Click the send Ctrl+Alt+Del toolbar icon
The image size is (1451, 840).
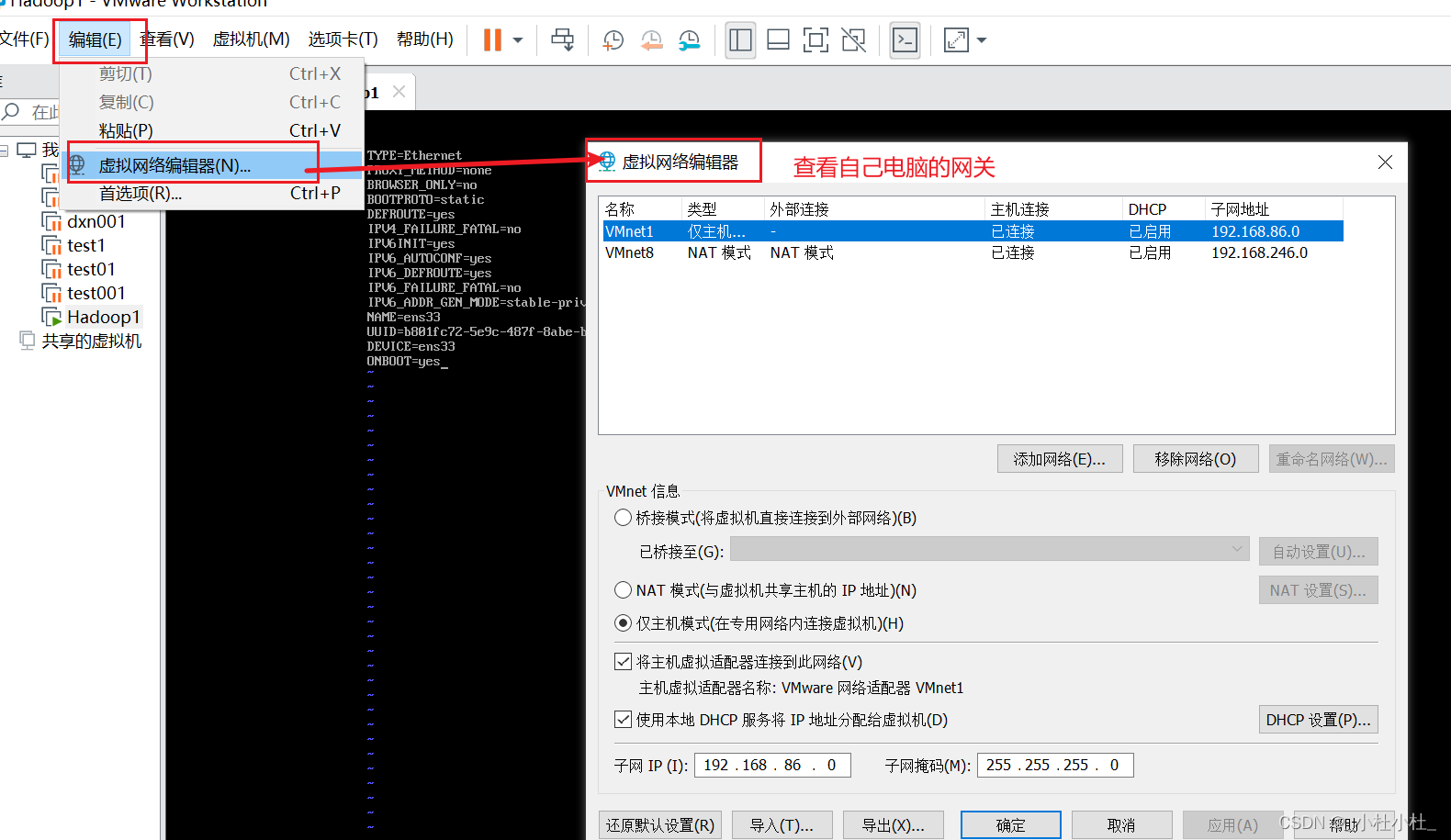[563, 39]
